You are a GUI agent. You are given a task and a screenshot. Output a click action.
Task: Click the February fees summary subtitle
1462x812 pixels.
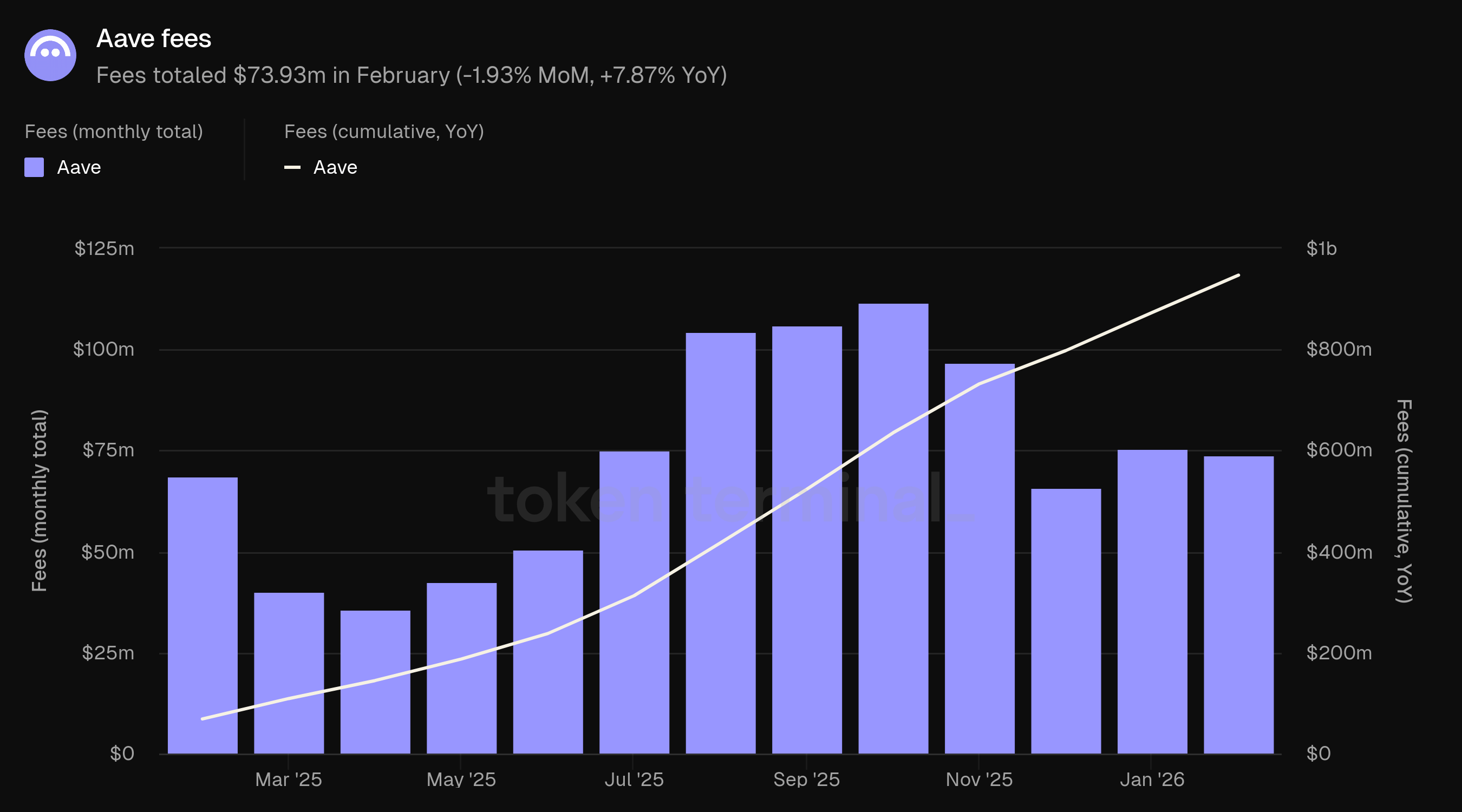(x=412, y=75)
